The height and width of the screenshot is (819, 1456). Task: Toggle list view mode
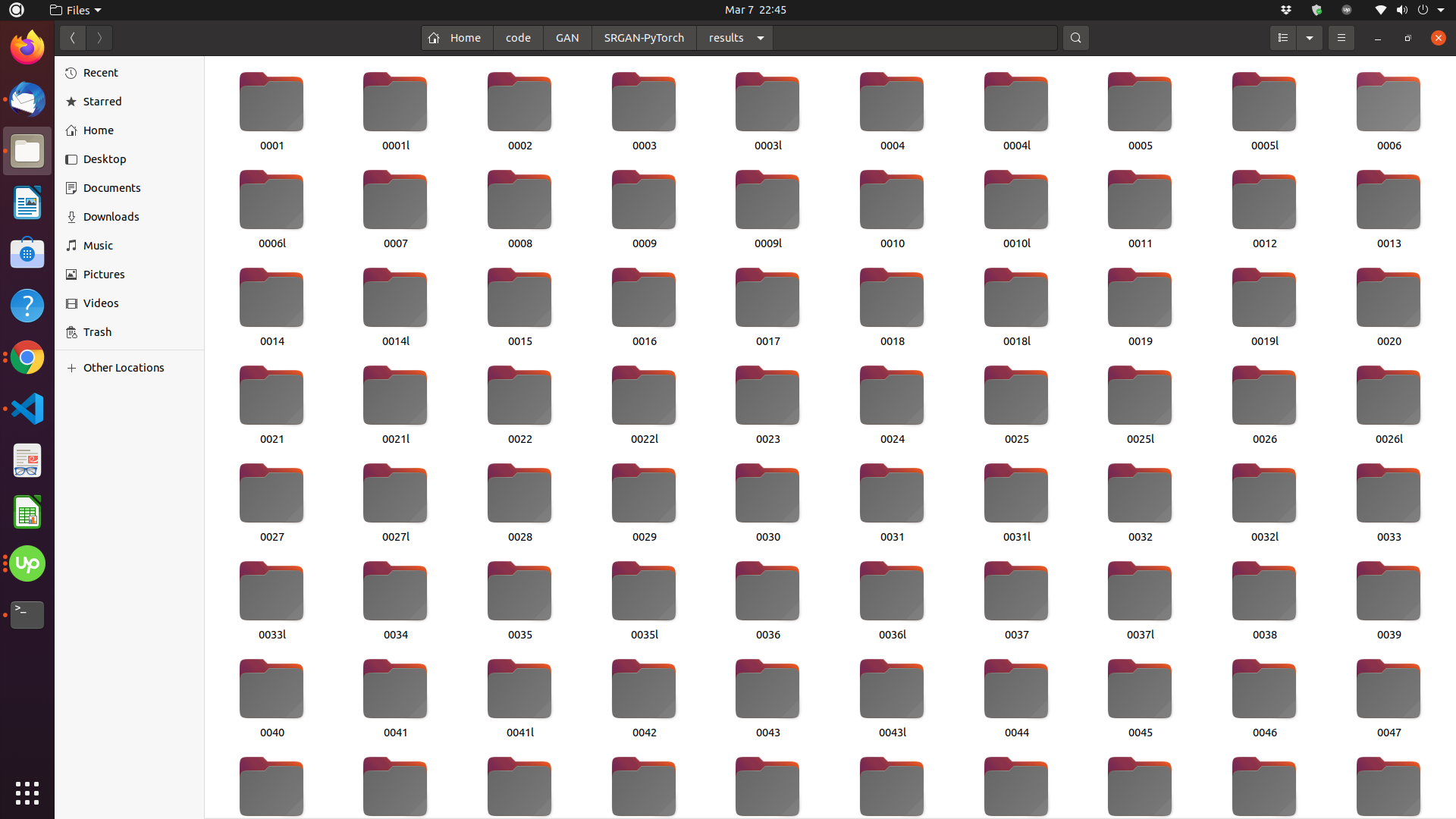pyautogui.click(x=1282, y=37)
